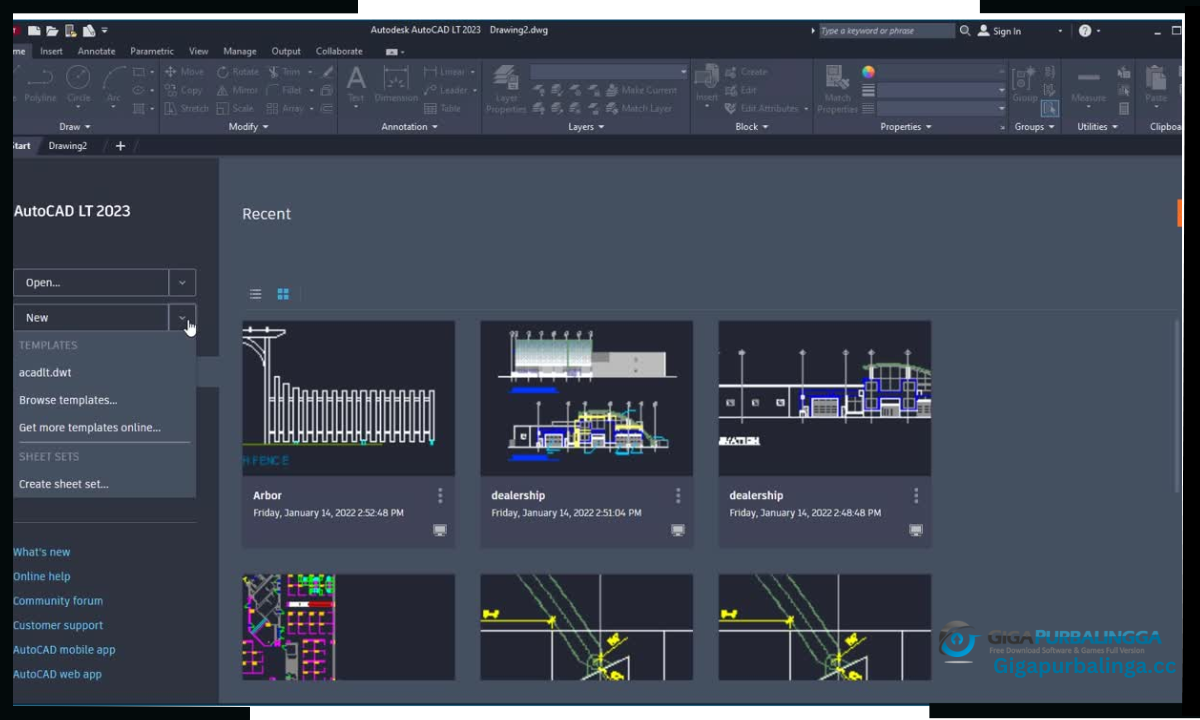Switch to the Manage ribbon tab
Image resolution: width=1200 pixels, height=720 pixels.
point(240,51)
